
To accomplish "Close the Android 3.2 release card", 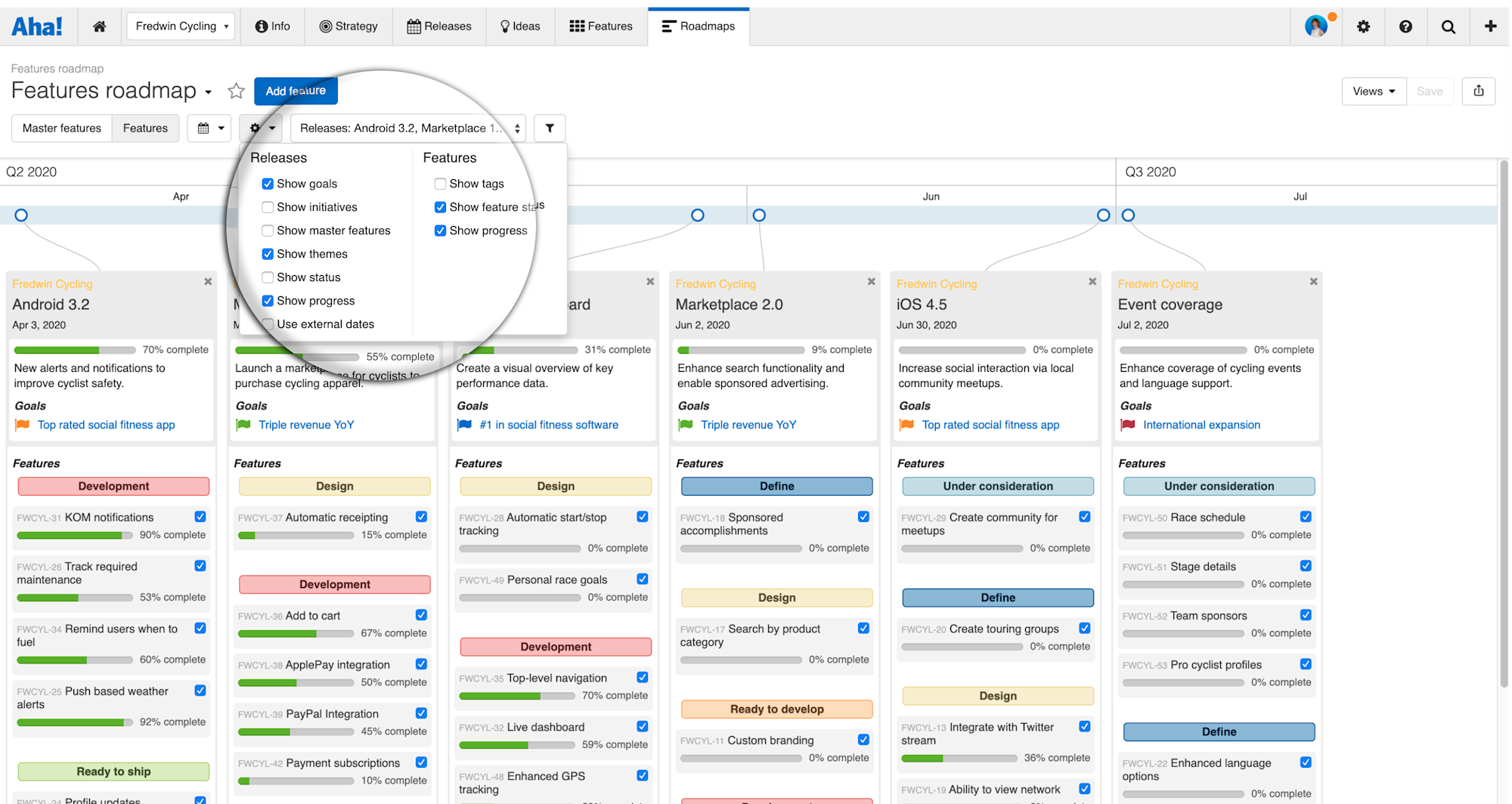I will click(208, 282).
